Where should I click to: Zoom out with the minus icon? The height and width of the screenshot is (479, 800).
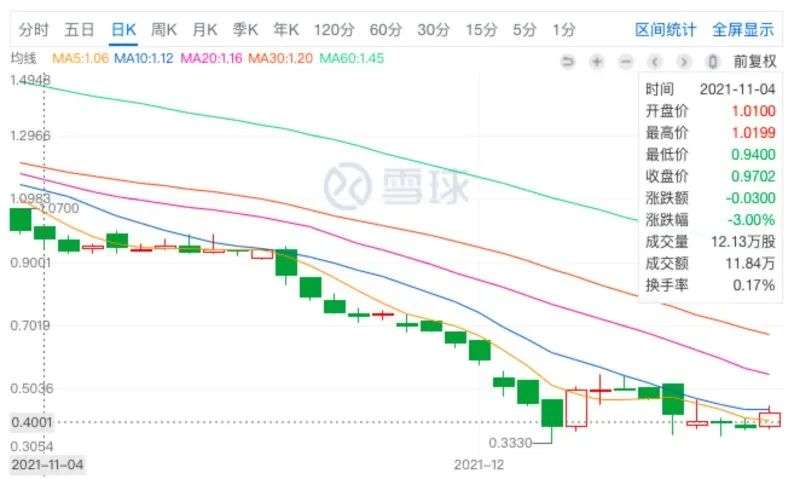point(626,62)
